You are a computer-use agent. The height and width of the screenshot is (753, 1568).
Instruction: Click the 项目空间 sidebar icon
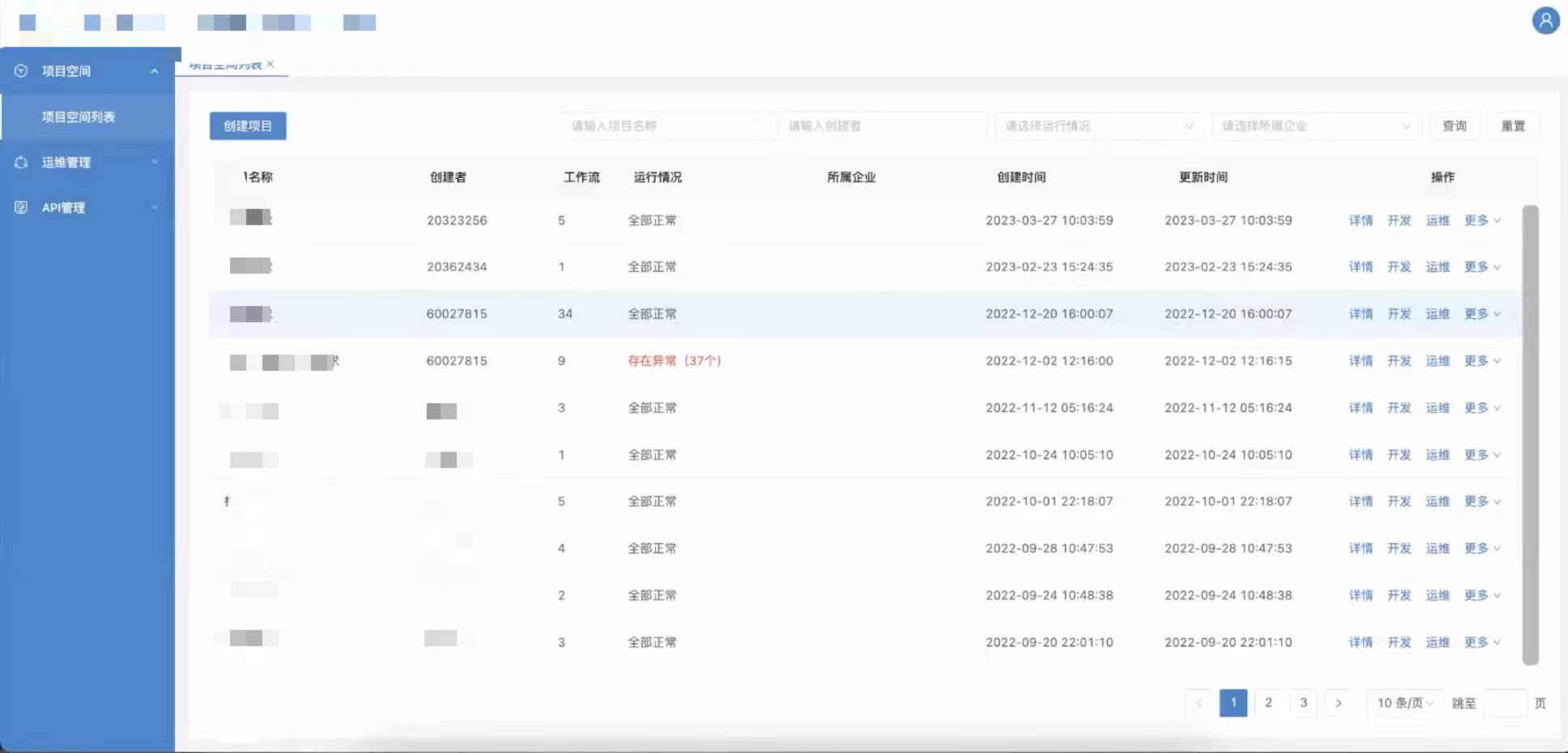click(22, 71)
